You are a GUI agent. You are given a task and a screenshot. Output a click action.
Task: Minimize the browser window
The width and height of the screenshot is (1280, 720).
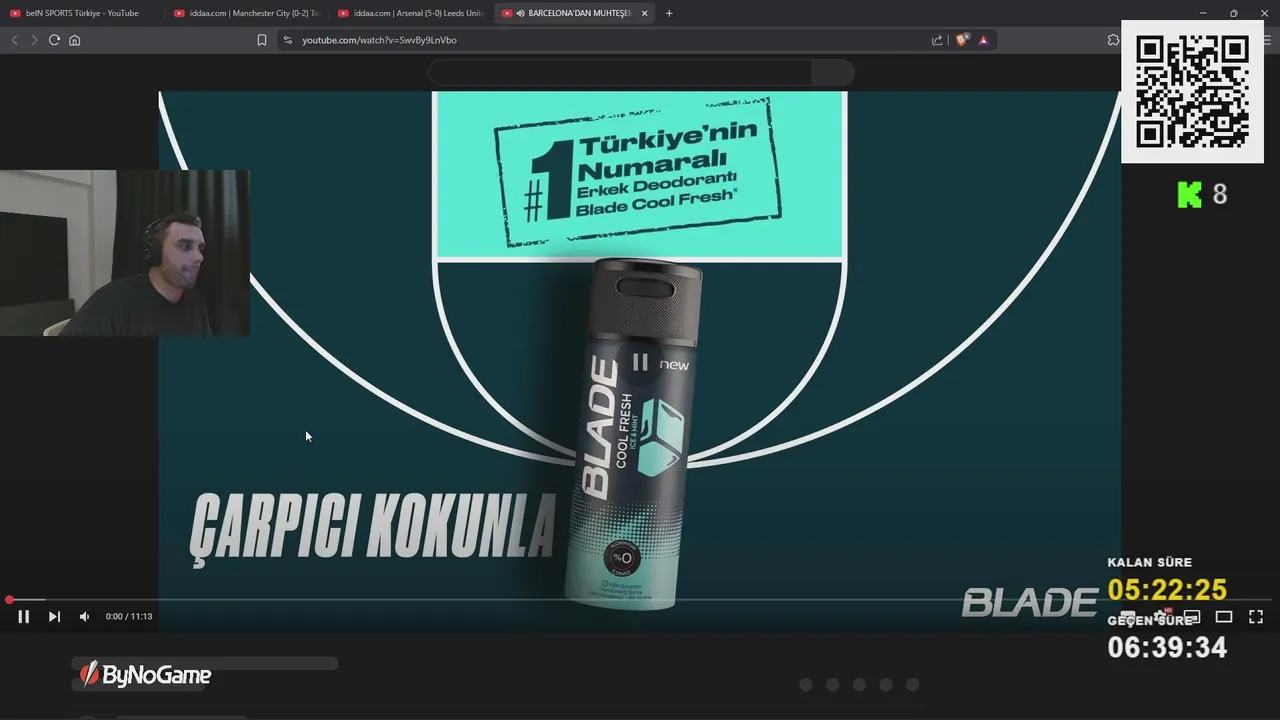pos(1203,13)
